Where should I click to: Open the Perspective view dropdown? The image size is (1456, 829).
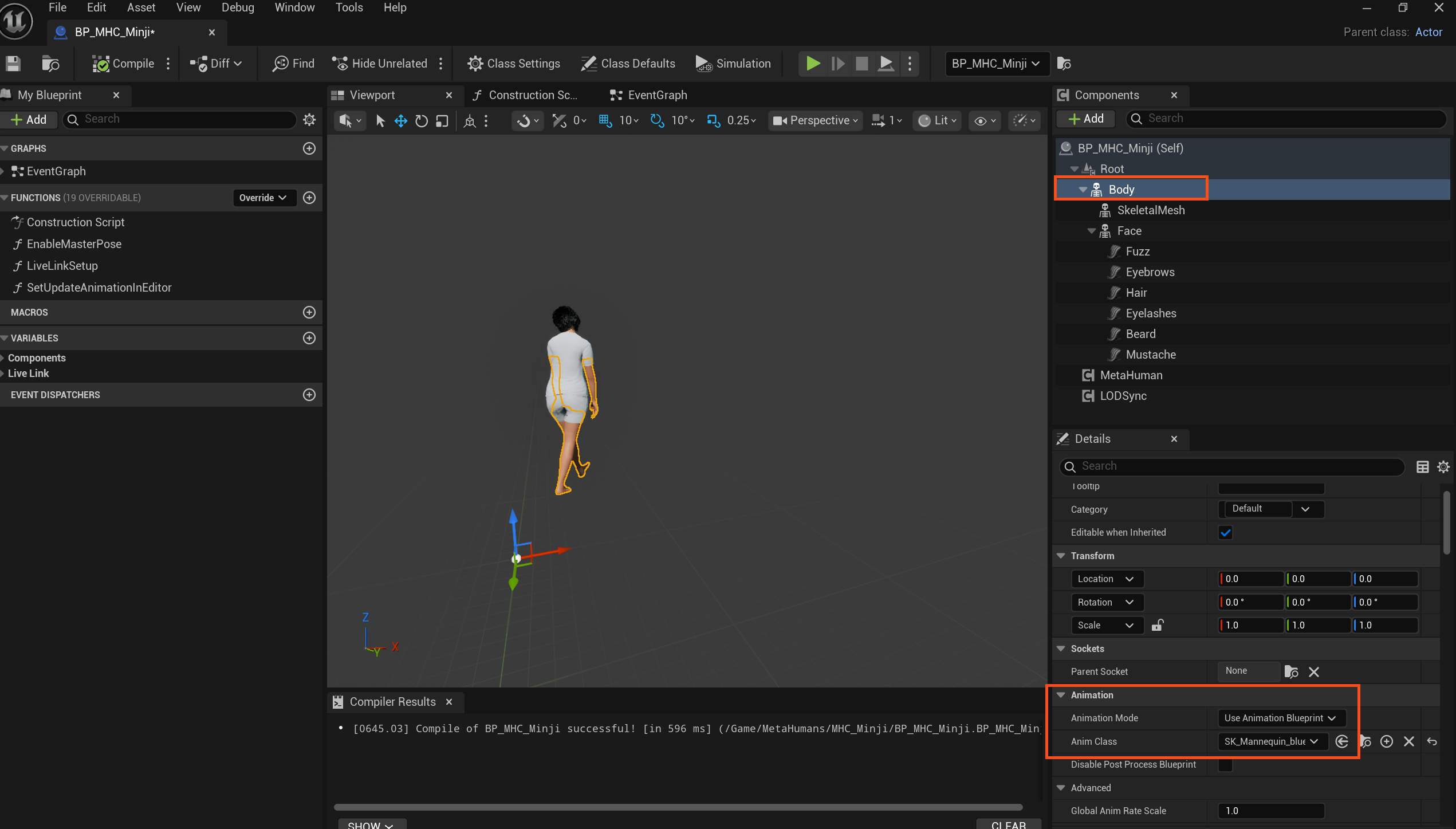(x=815, y=120)
